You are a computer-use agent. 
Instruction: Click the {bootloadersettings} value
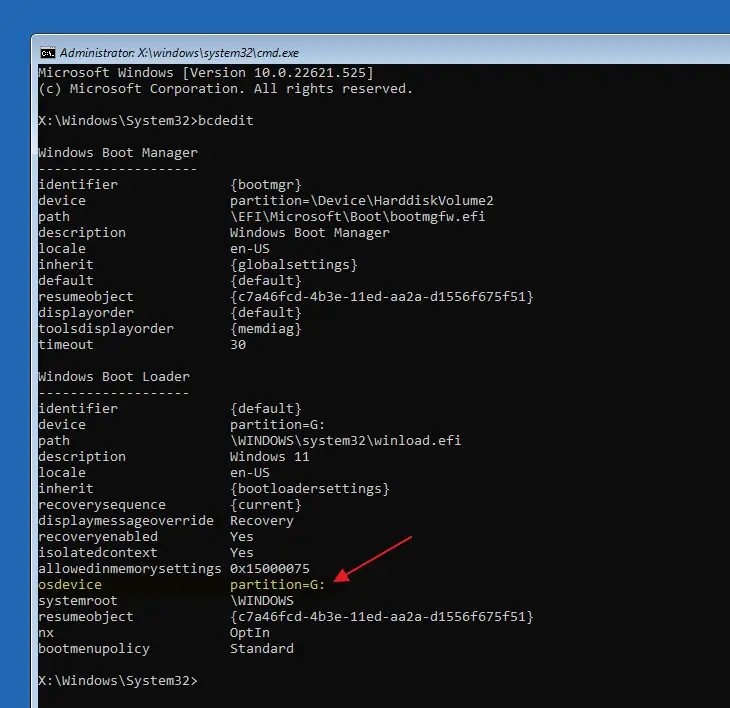tap(310, 489)
